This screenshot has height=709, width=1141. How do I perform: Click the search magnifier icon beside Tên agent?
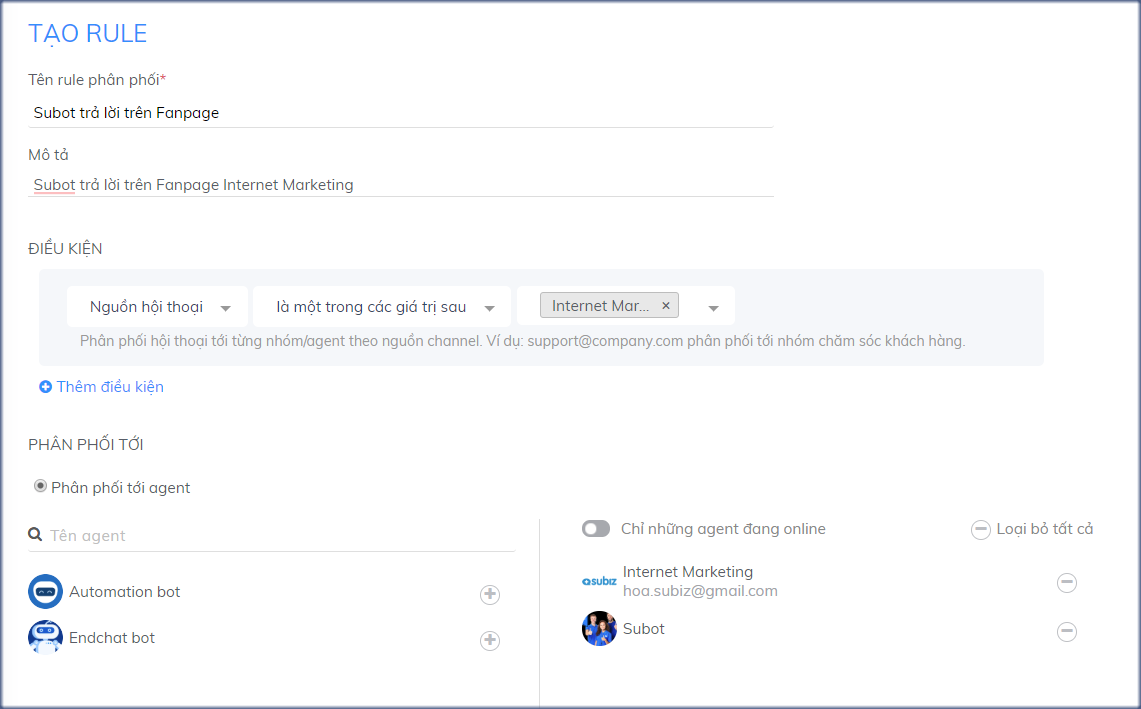[x=35, y=535]
